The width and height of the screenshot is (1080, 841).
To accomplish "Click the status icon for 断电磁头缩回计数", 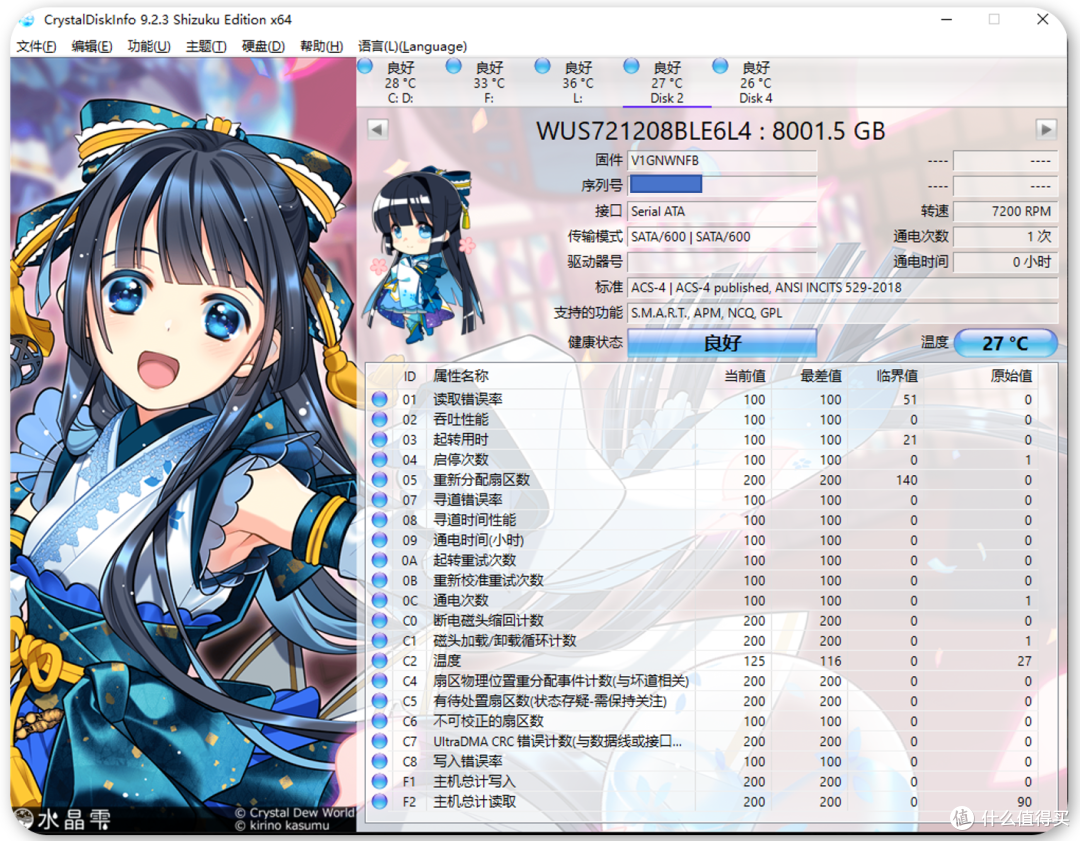I will 380,621.
